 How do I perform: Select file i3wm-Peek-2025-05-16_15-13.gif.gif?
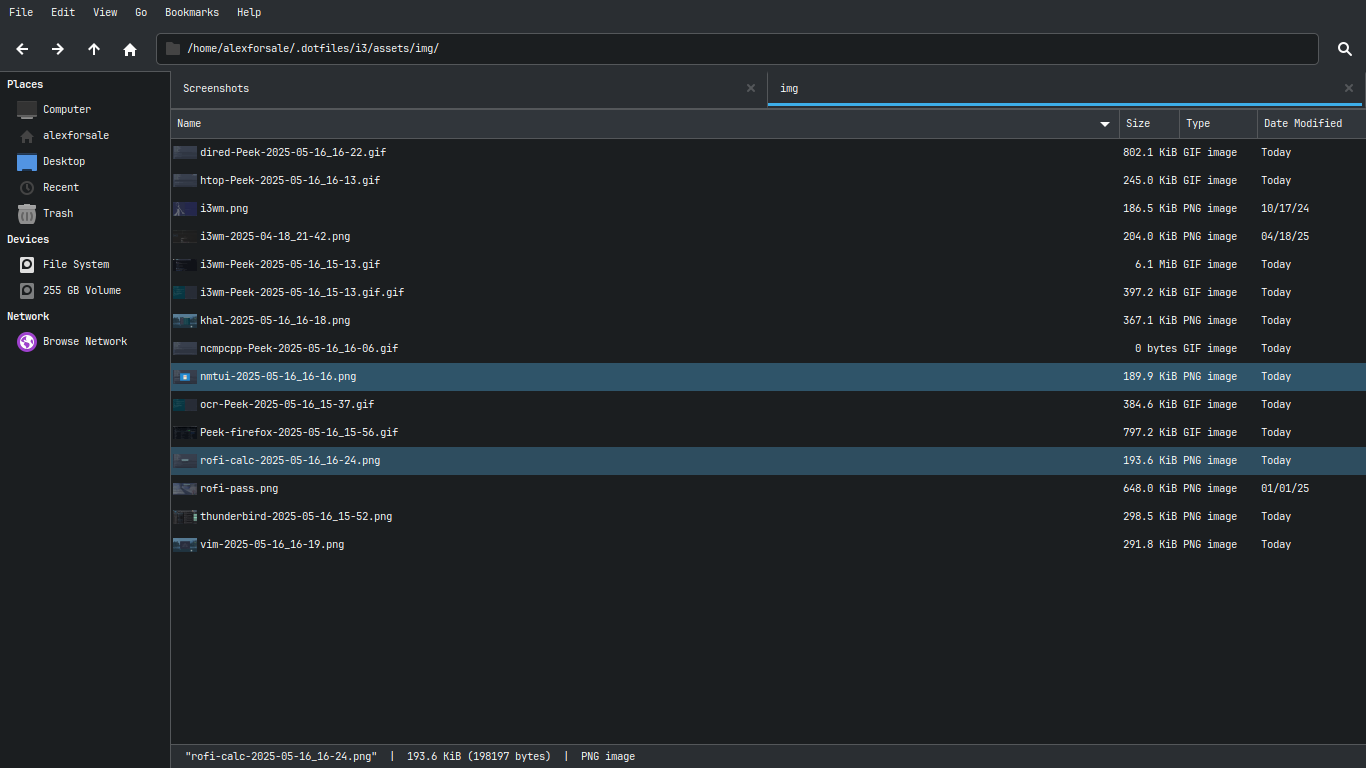[768, 292]
